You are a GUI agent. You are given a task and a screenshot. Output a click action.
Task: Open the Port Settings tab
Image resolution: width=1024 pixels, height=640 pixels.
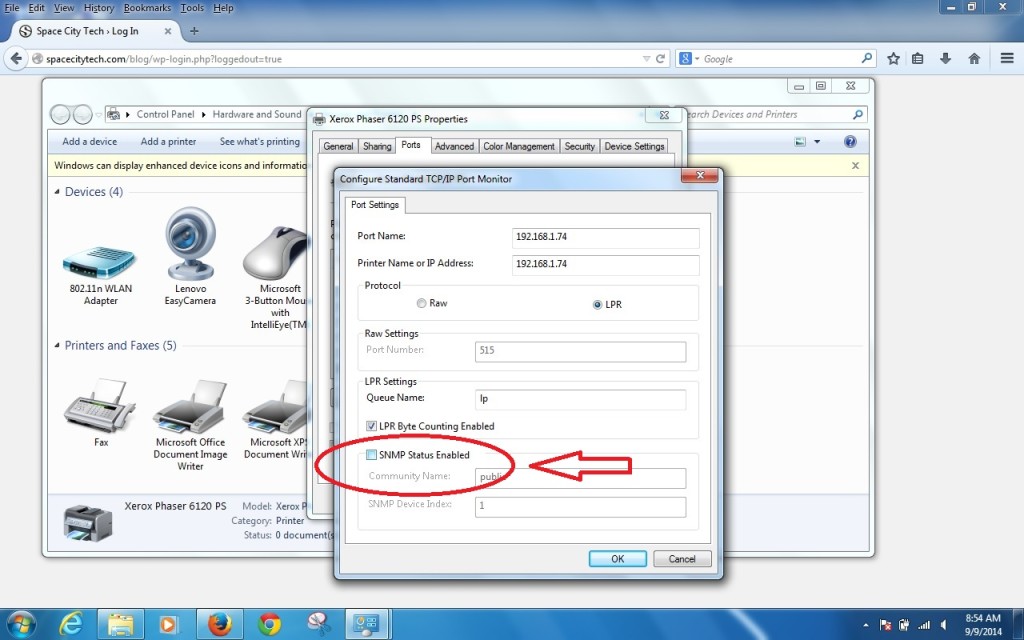point(375,204)
